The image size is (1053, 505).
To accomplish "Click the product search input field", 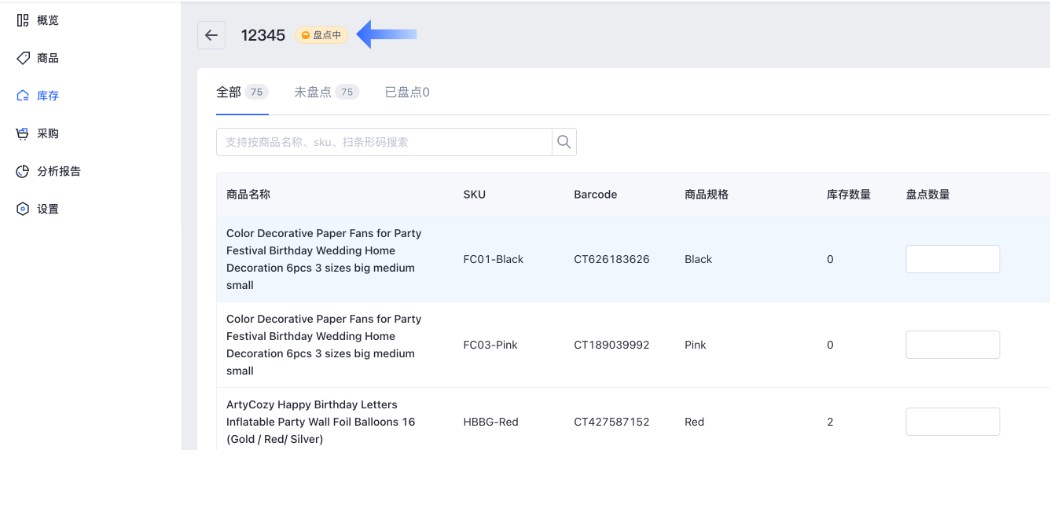I will tap(384, 142).
